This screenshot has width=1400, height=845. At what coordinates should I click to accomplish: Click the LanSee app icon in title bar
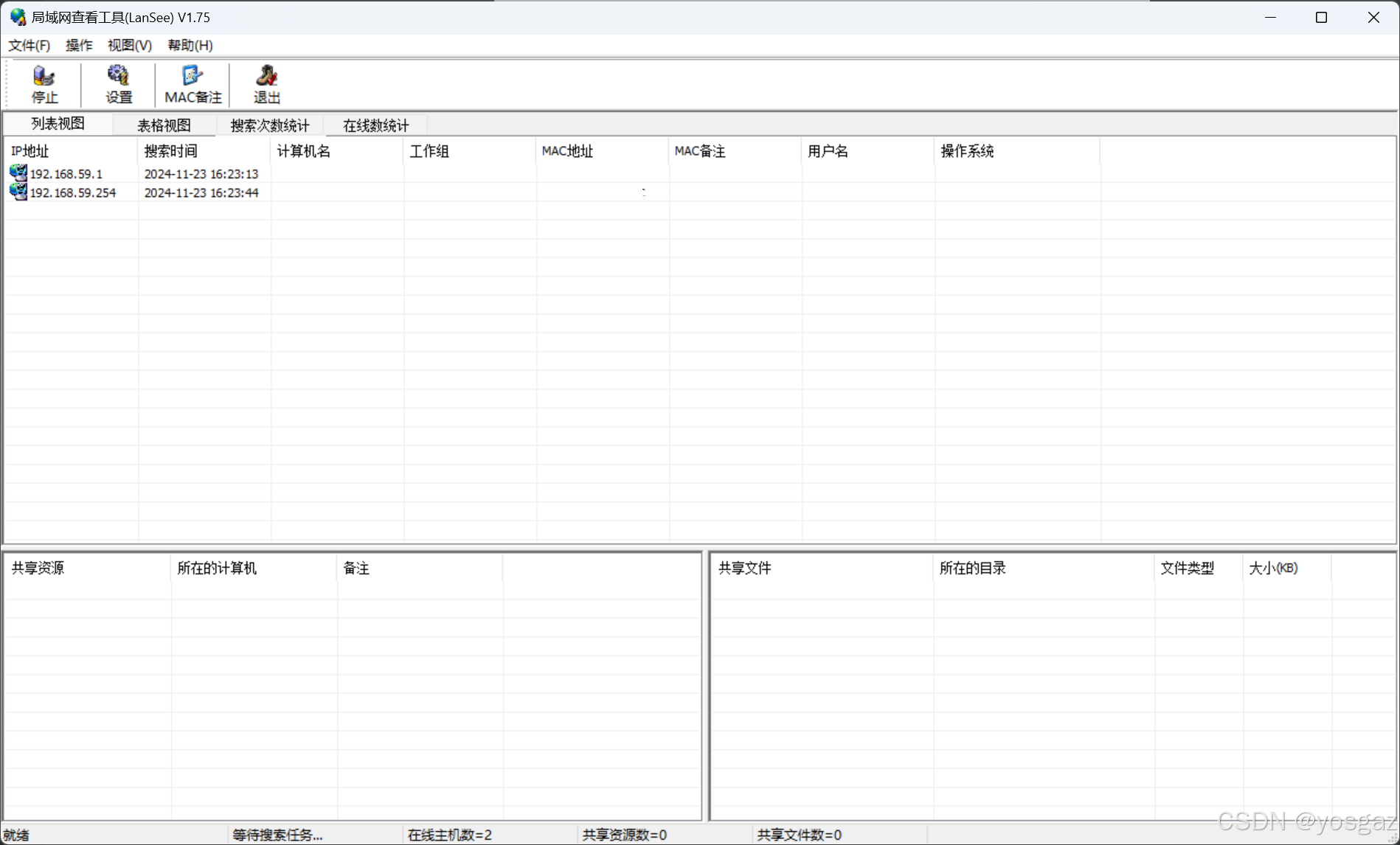pos(18,17)
